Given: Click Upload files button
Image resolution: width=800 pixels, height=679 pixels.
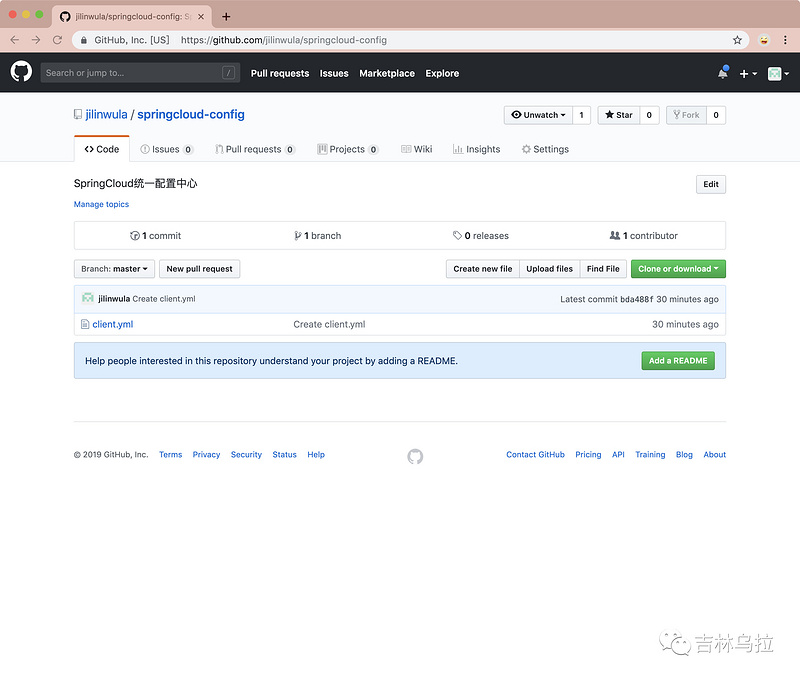Looking at the screenshot, I should tap(549, 269).
